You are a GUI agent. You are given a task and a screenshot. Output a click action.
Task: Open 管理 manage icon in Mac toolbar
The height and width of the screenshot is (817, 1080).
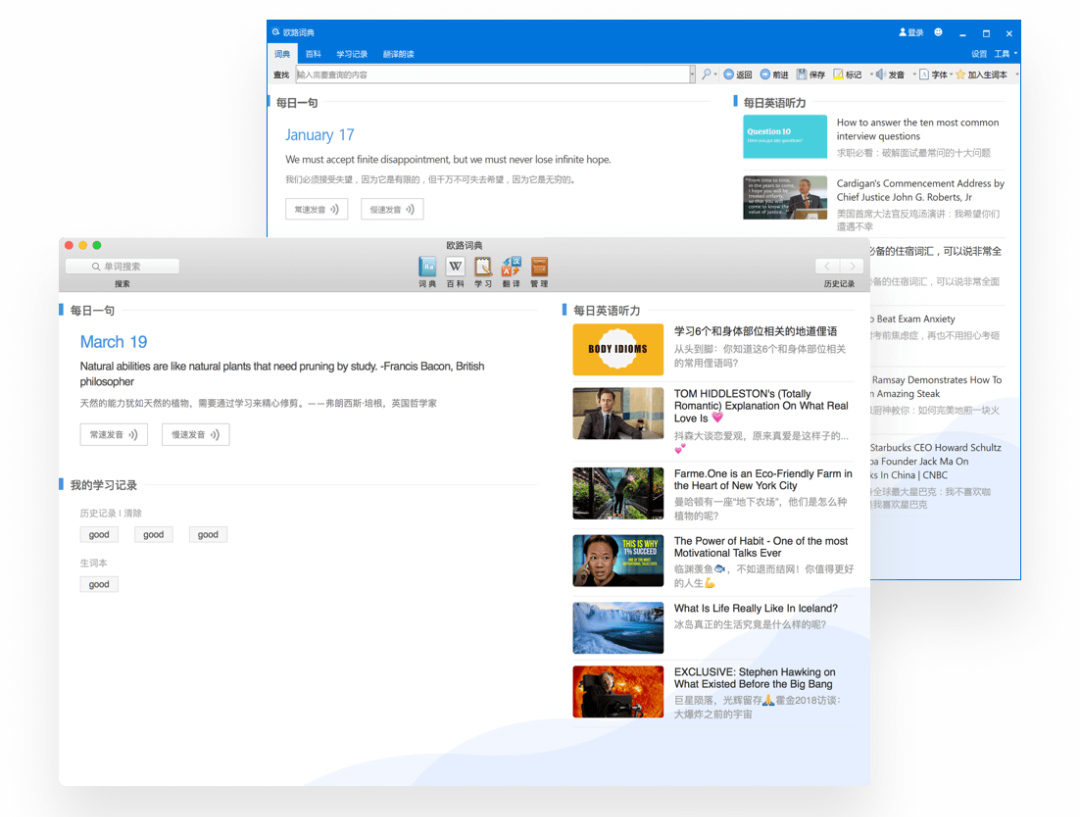coord(539,267)
